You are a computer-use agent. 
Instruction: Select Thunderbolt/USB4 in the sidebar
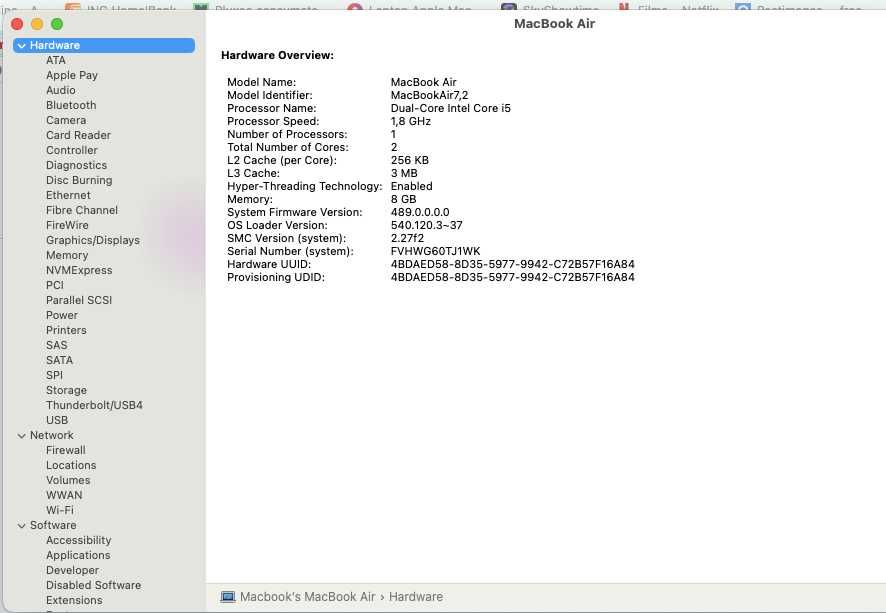pos(94,405)
